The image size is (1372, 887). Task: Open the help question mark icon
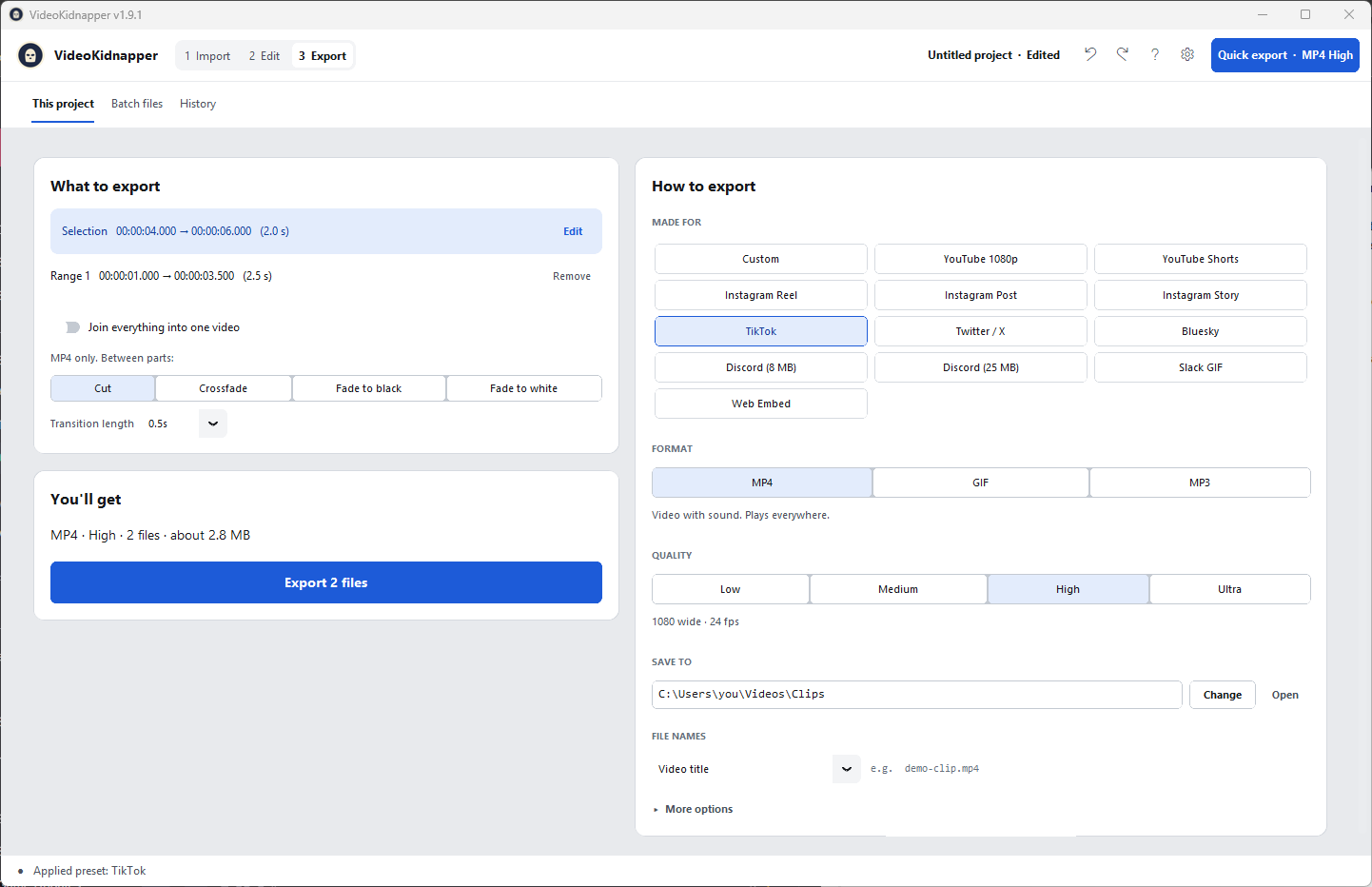[1155, 54]
